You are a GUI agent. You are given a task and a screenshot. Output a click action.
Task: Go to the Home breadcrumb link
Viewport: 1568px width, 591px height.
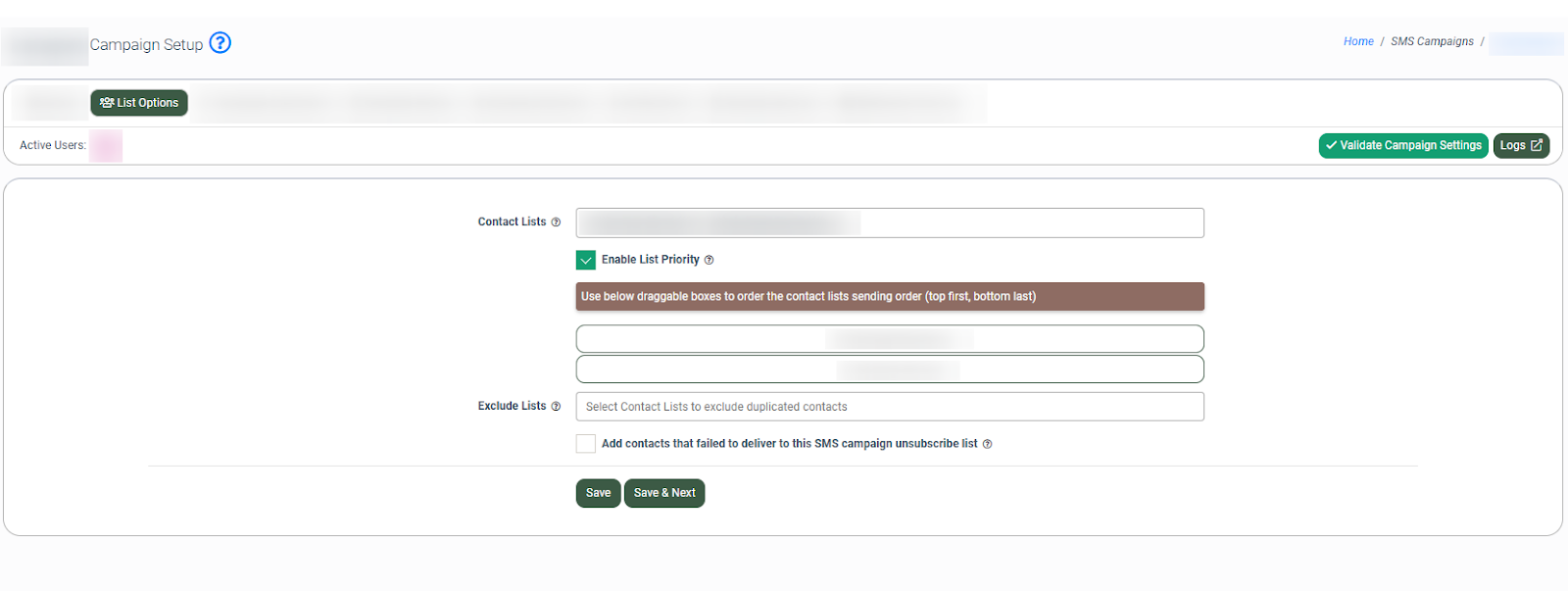(1358, 41)
